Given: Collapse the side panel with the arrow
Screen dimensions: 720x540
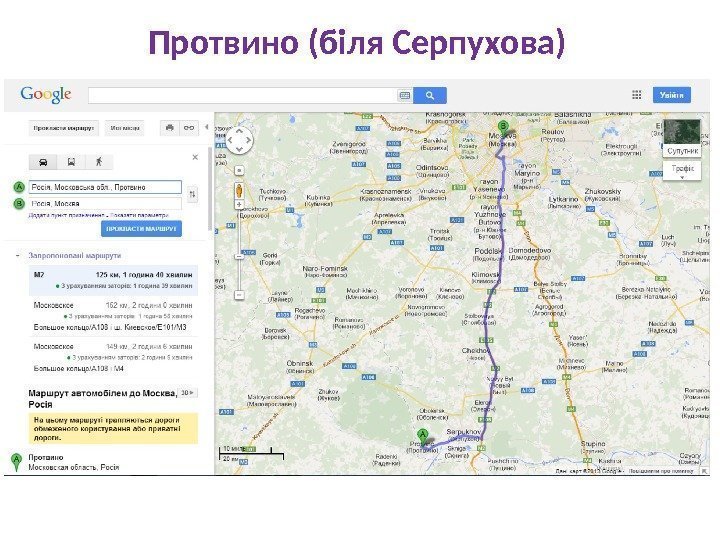Looking at the screenshot, I should (x=207, y=127).
